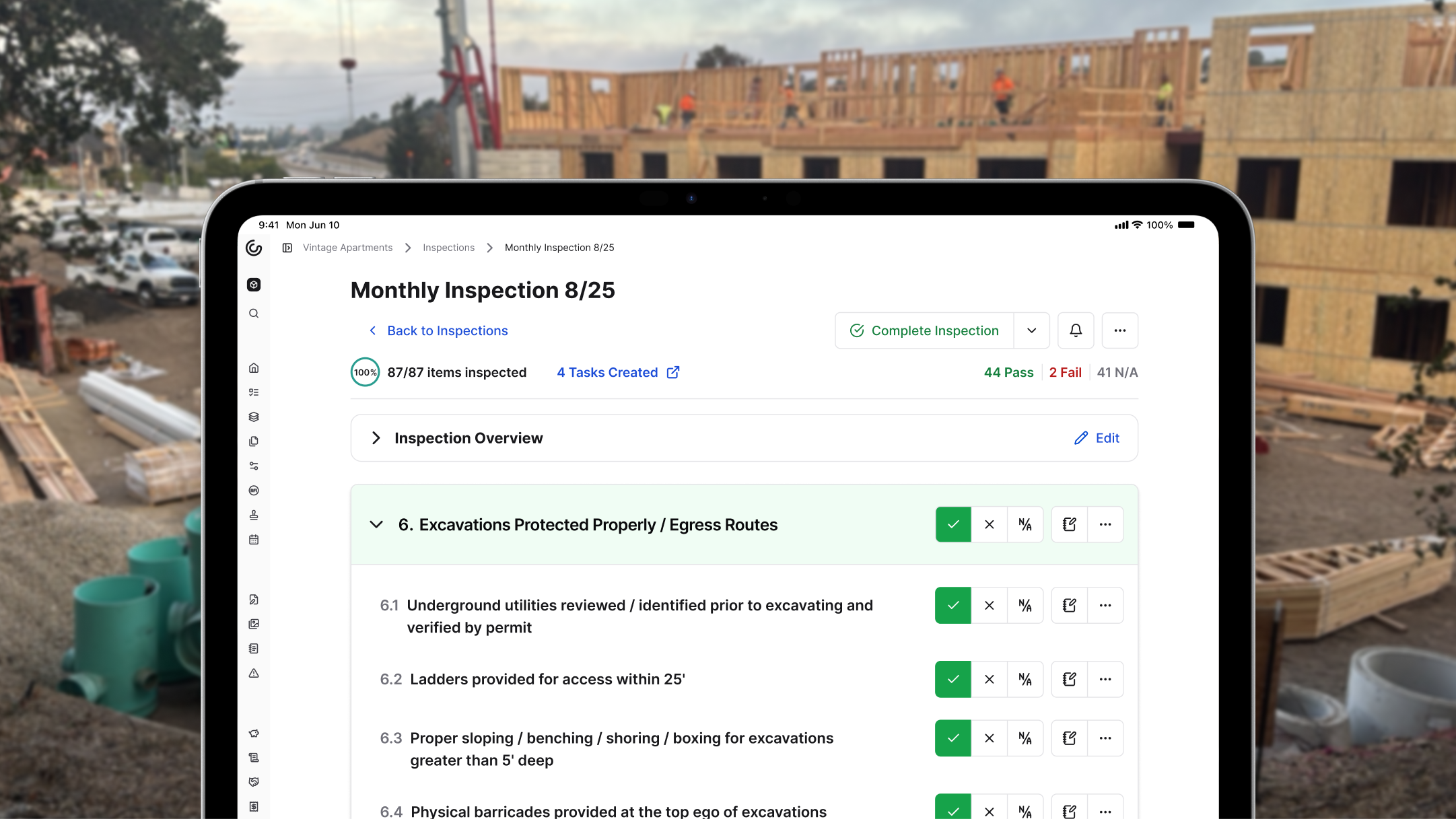The width and height of the screenshot is (1456, 819).
Task: Open the calendar icon in sidebar
Action: click(x=254, y=540)
